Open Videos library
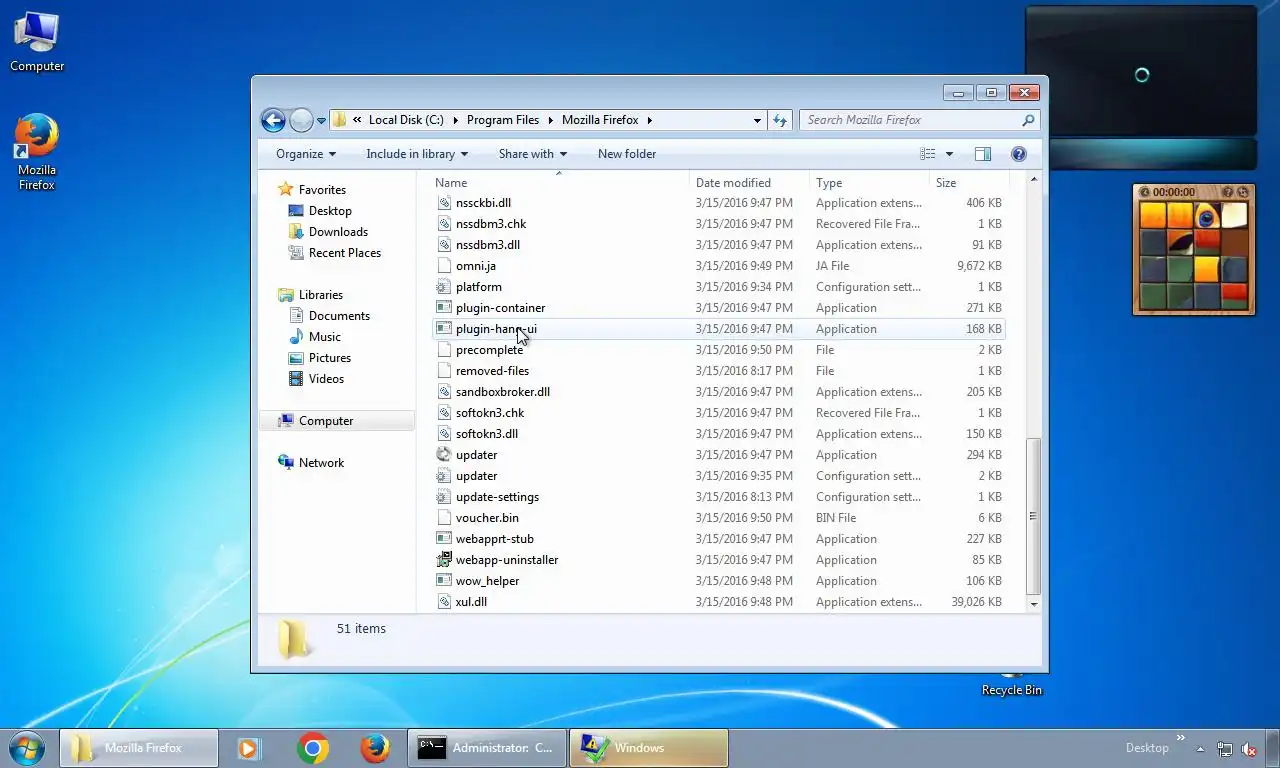Image resolution: width=1280 pixels, height=768 pixels. tap(326, 379)
